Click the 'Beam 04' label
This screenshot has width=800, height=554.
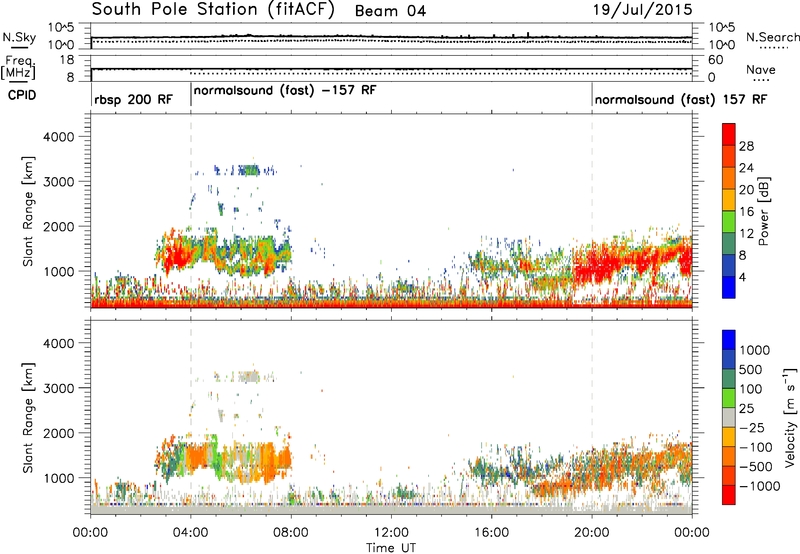coord(390,11)
